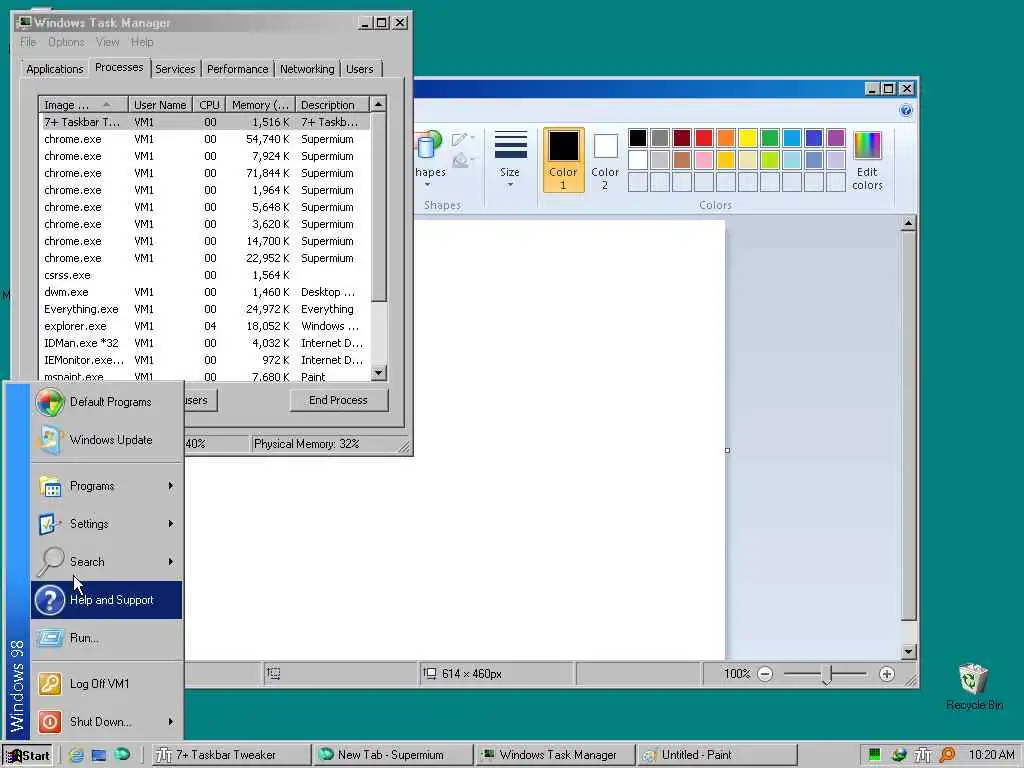Screen dimensions: 1024x768
Task: Click the Task Manager tray CPU icon
Action: point(874,755)
